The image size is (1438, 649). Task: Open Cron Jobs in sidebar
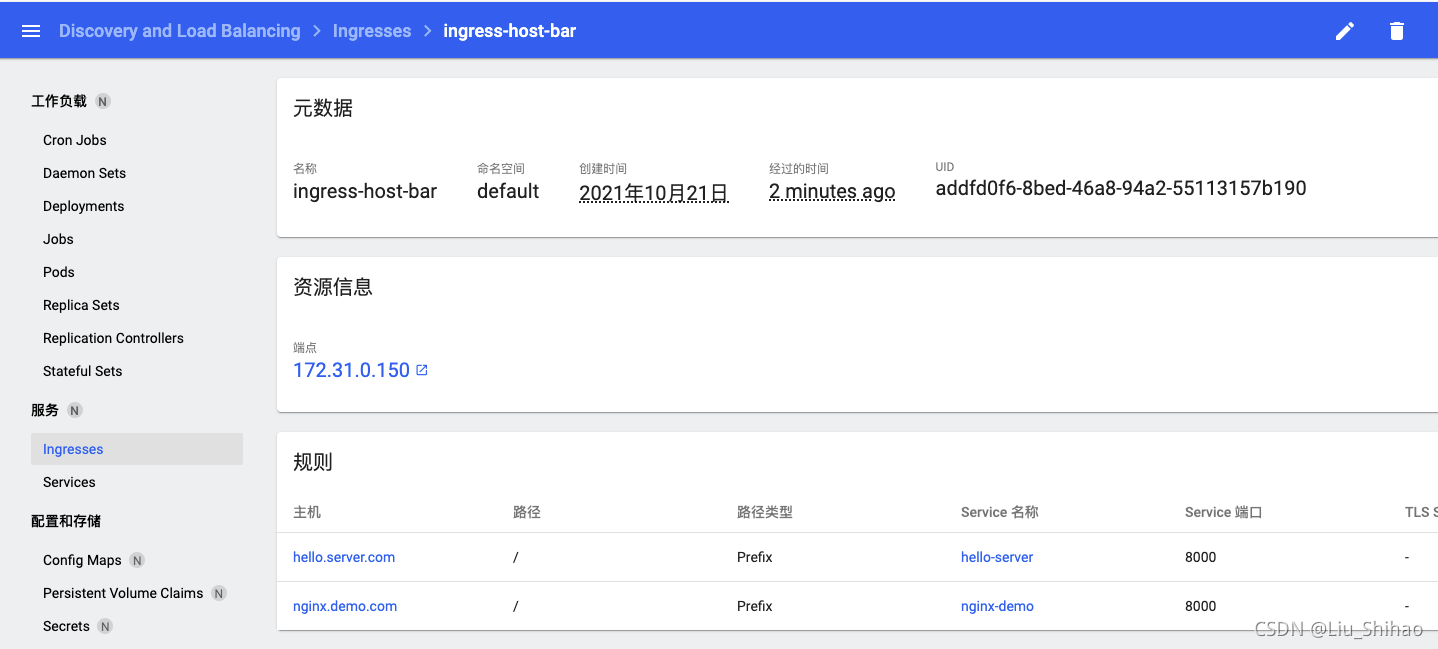click(75, 140)
